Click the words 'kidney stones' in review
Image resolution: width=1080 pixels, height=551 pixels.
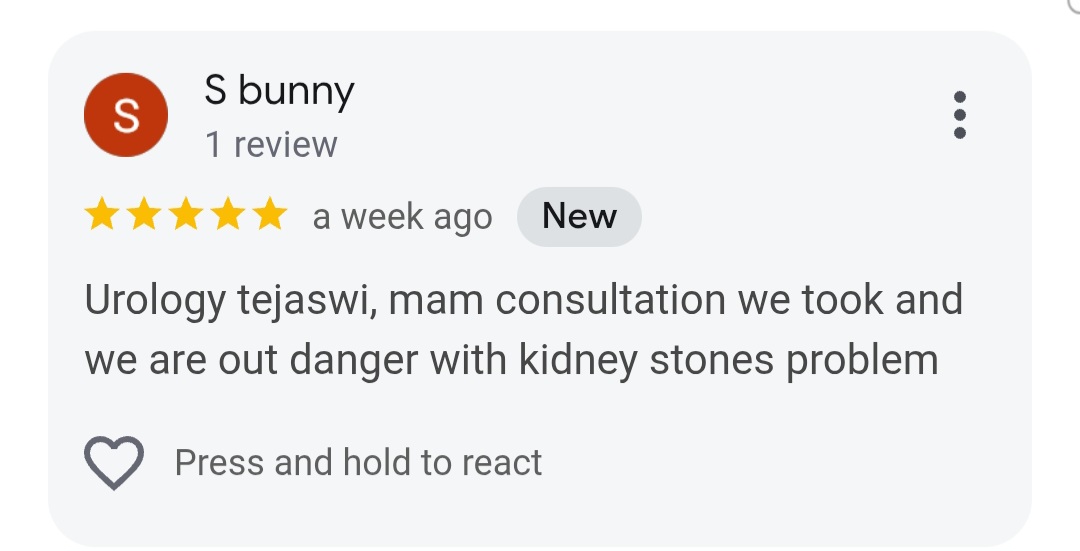pyautogui.click(x=646, y=362)
